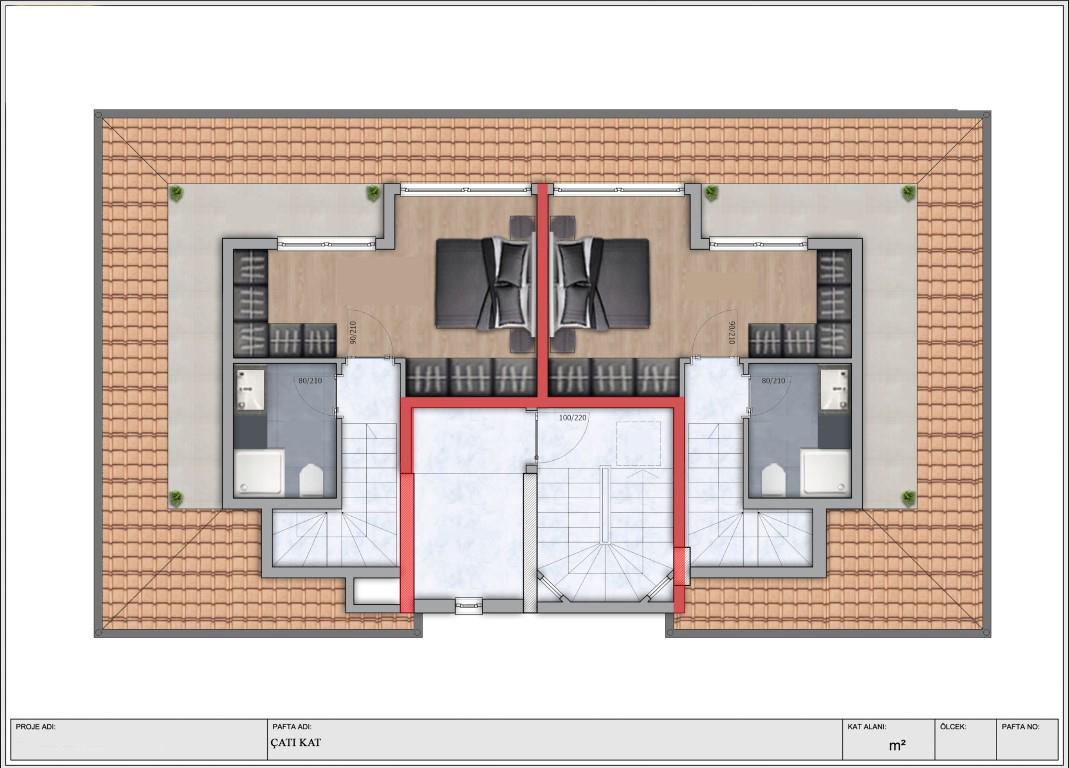The width and height of the screenshot is (1069, 768).
Task: Select the left bedroom 90/210 door label
Action: pyautogui.click(x=353, y=332)
